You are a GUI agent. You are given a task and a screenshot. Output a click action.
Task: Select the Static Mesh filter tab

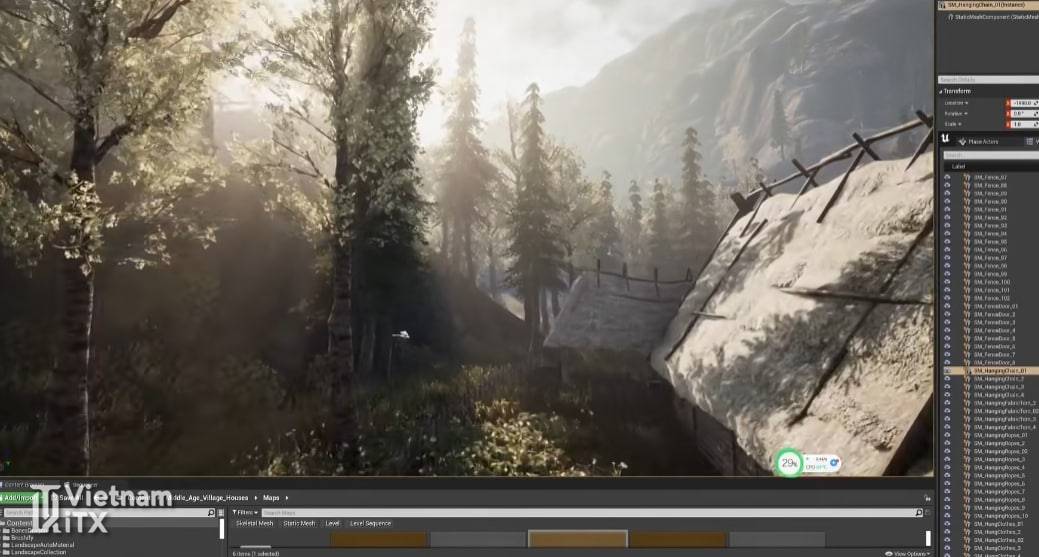tap(299, 523)
